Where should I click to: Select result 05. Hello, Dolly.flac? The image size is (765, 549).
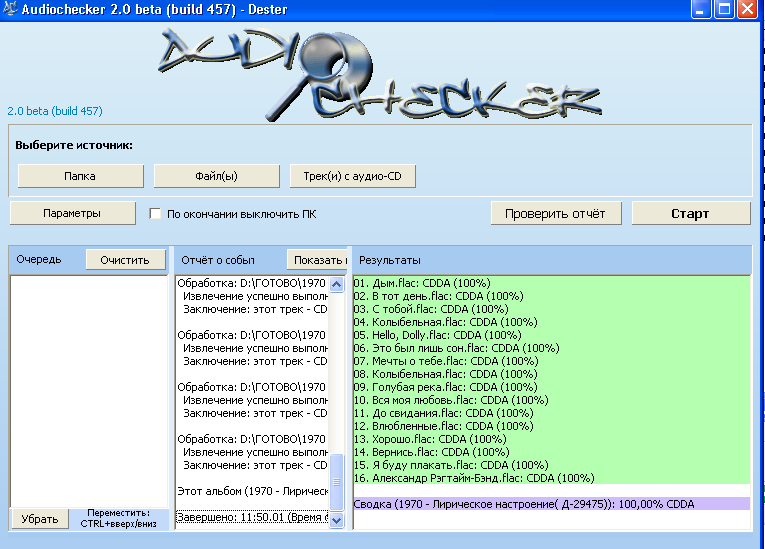pos(437,335)
